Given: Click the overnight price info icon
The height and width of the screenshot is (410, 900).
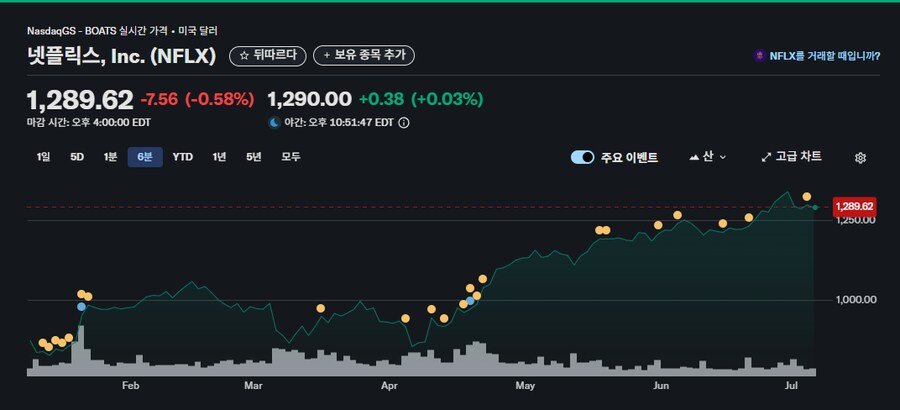Looking at the screenshot, I should tap(404, 123).
